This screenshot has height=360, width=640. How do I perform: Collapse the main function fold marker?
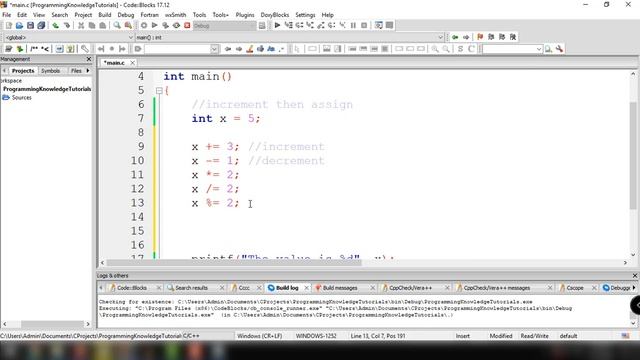[159, 91]
